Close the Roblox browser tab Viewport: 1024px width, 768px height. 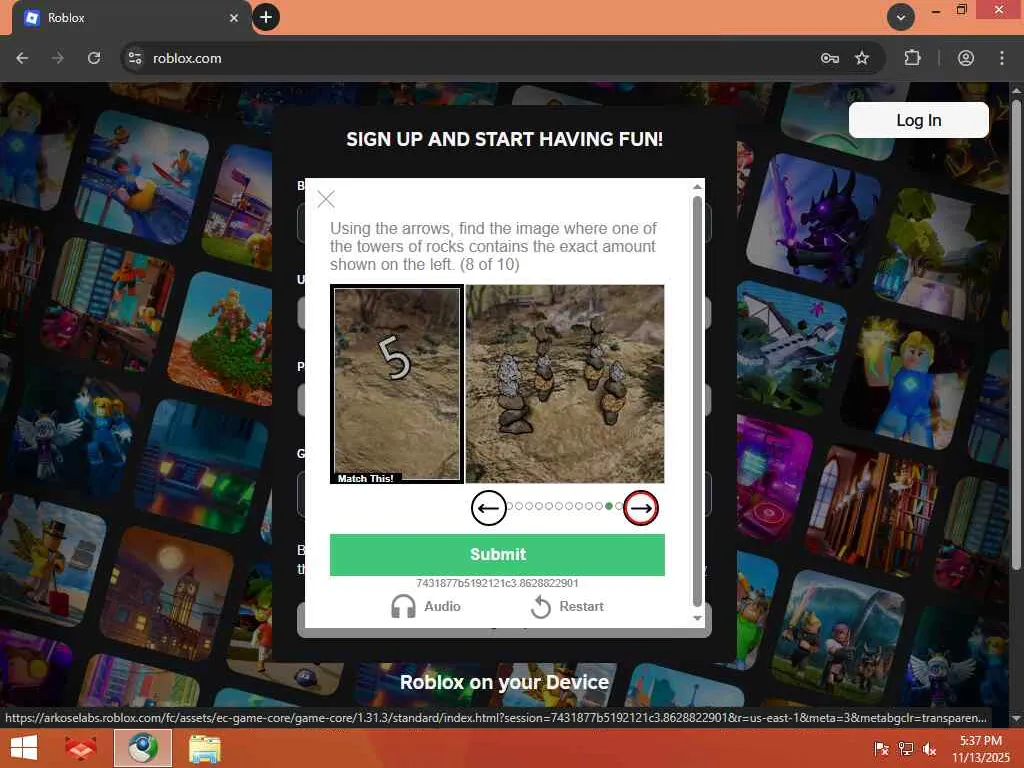(234, 18)
